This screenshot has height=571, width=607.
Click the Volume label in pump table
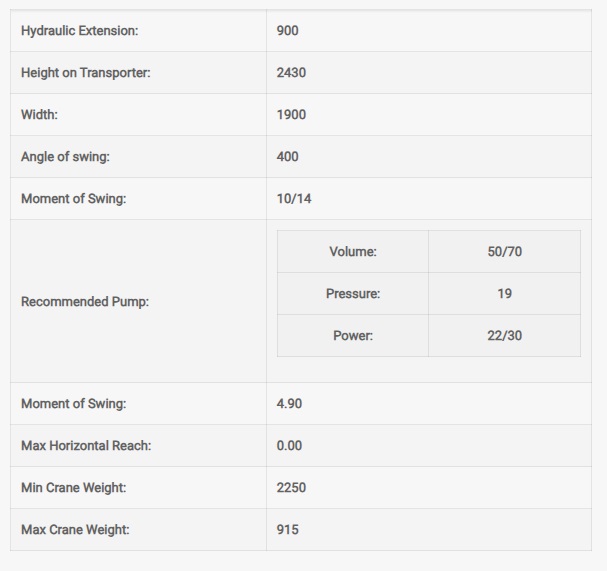(353, 252)
